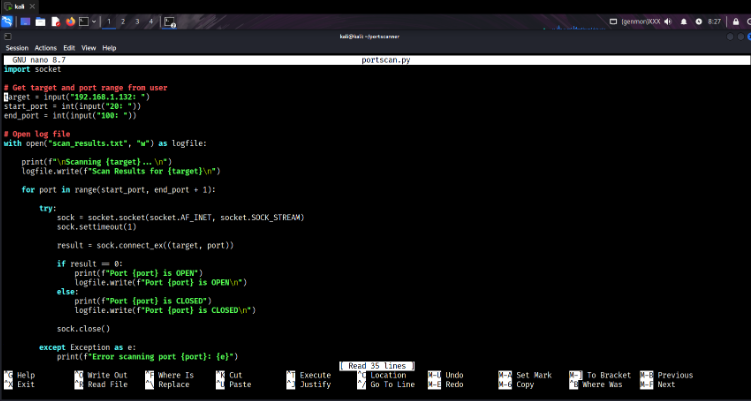Viewport: 751px width, 401px height.
Task: Click the portscan.py file name in nano header
Action: (x=386, y=60)
